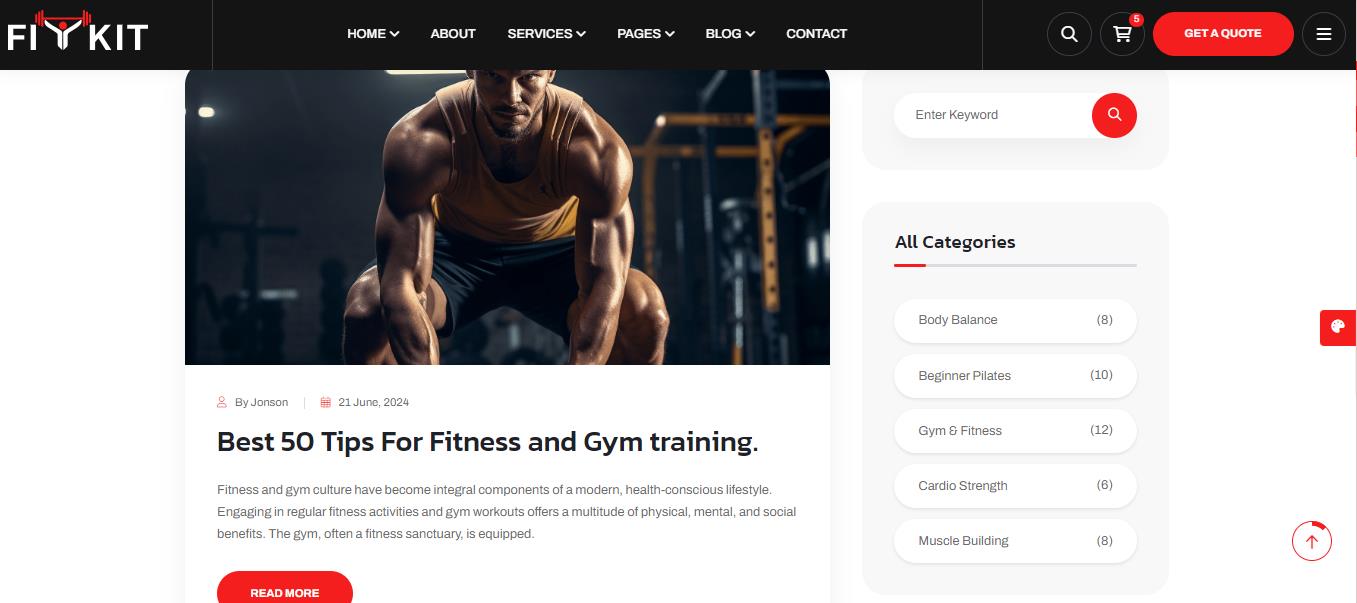Click the Get A Quote button

(1223, 34)
